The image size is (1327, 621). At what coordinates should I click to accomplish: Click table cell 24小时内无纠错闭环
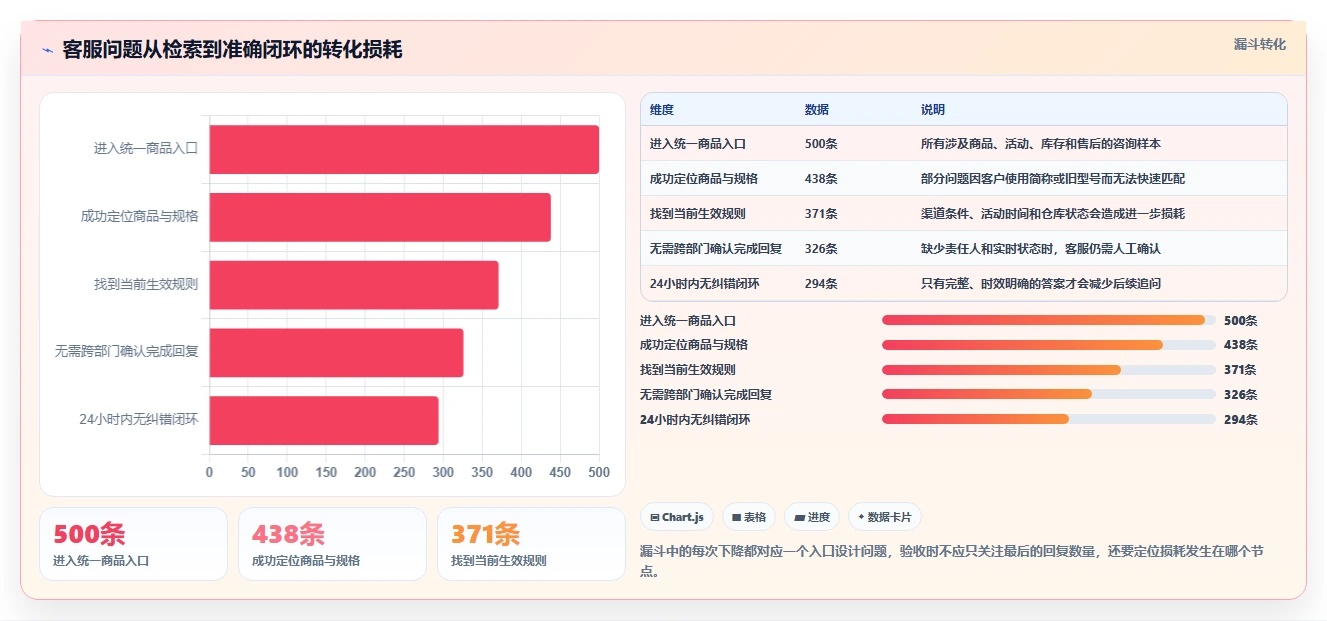(x=705, y=284)
